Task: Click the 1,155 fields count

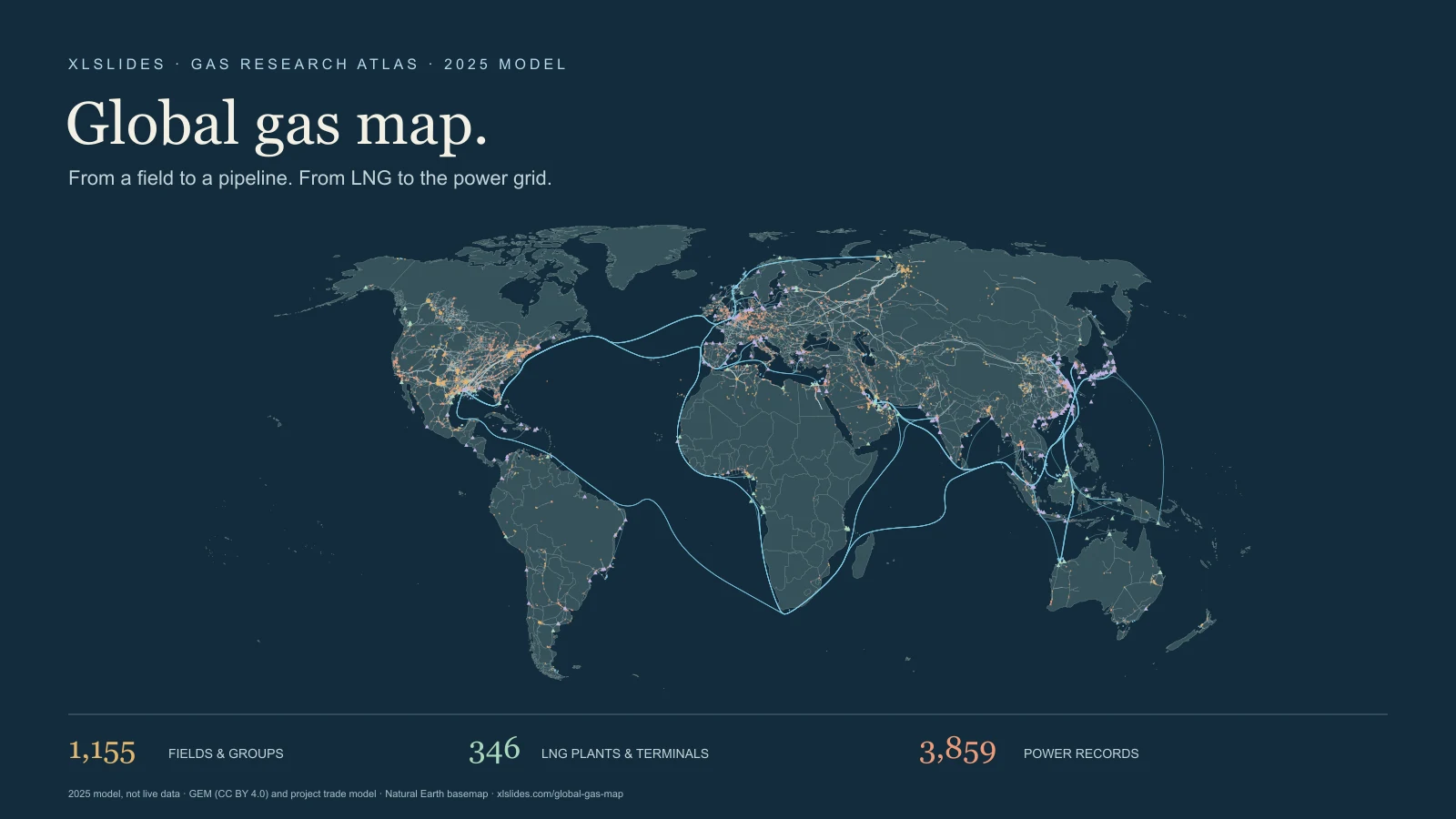Action: 102,752
